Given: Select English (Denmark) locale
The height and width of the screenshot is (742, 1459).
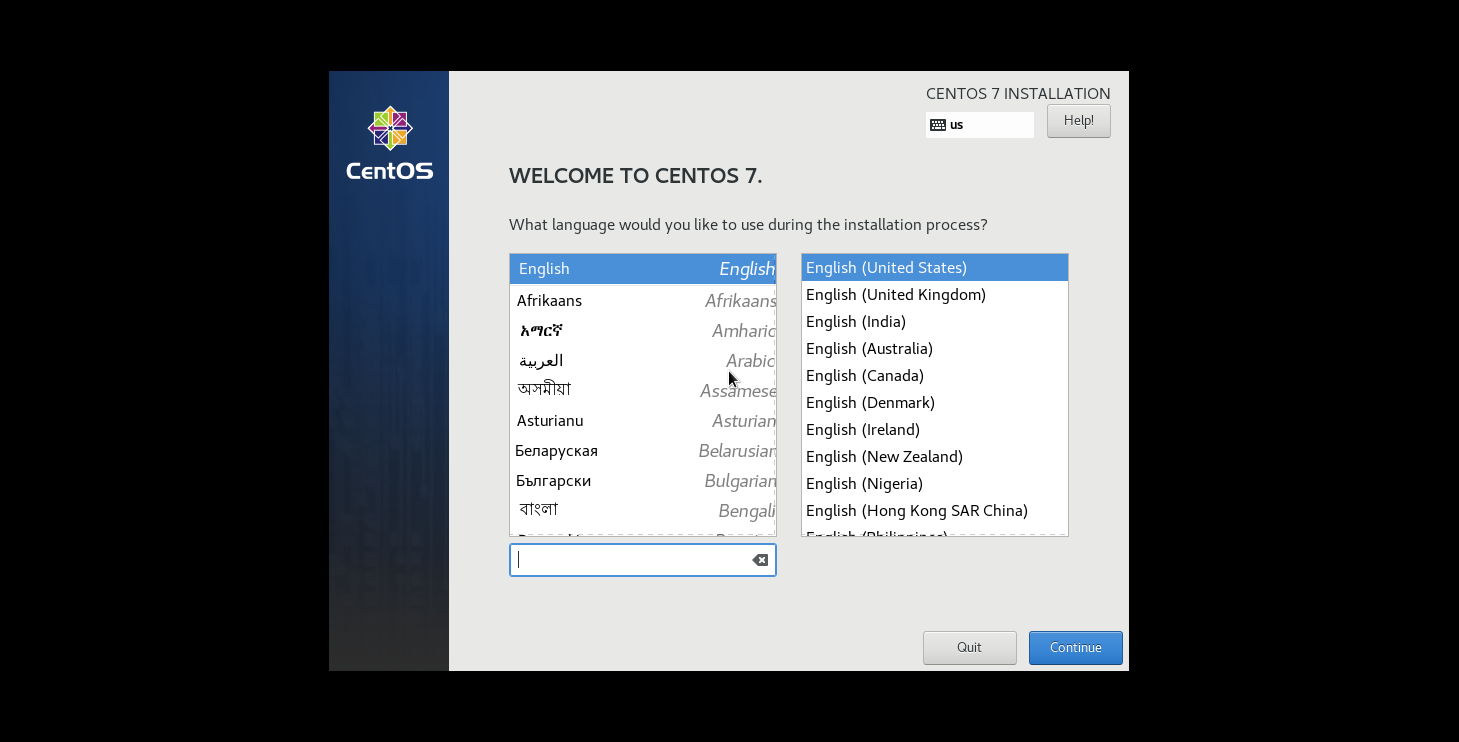Looking at the screenshot, I should click(x=935, y=403).
